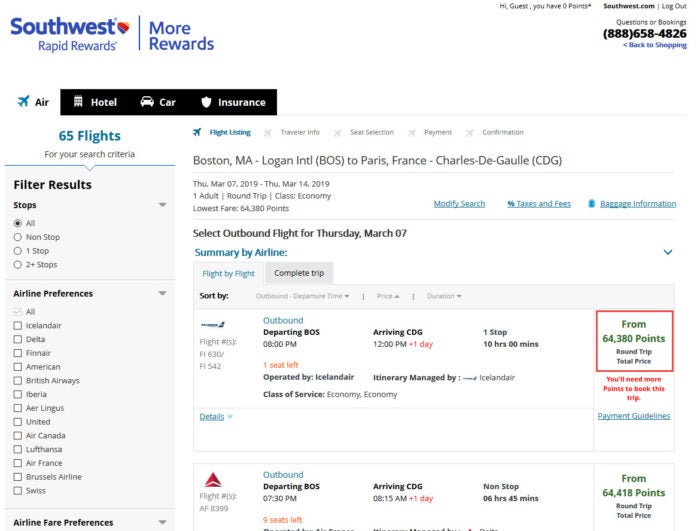Check the Air Canada checkbox
Viewport: 697px width, 531px height.
click(18, 436)
